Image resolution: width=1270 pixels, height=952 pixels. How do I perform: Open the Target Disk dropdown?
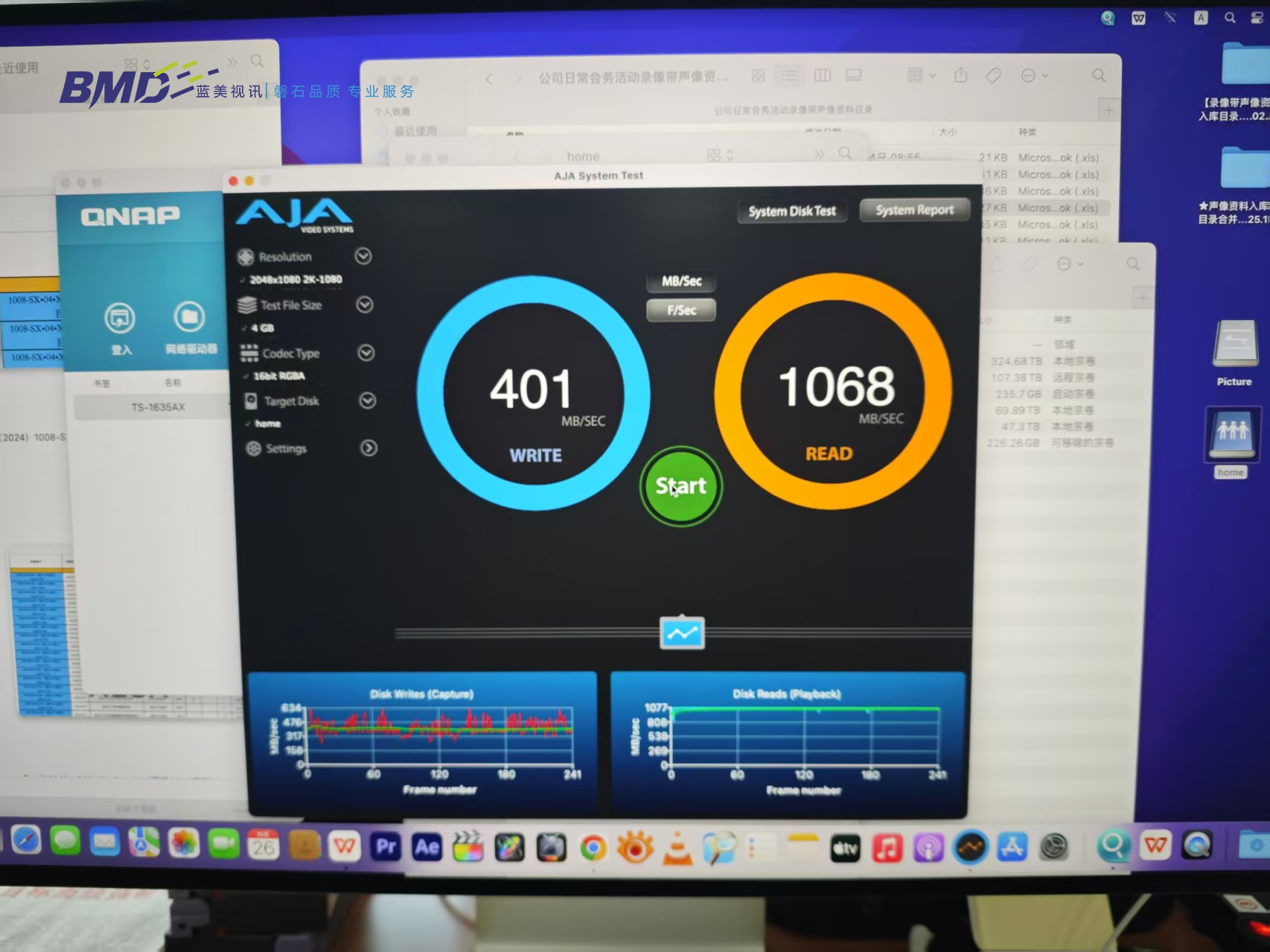[x=368, y=401]
